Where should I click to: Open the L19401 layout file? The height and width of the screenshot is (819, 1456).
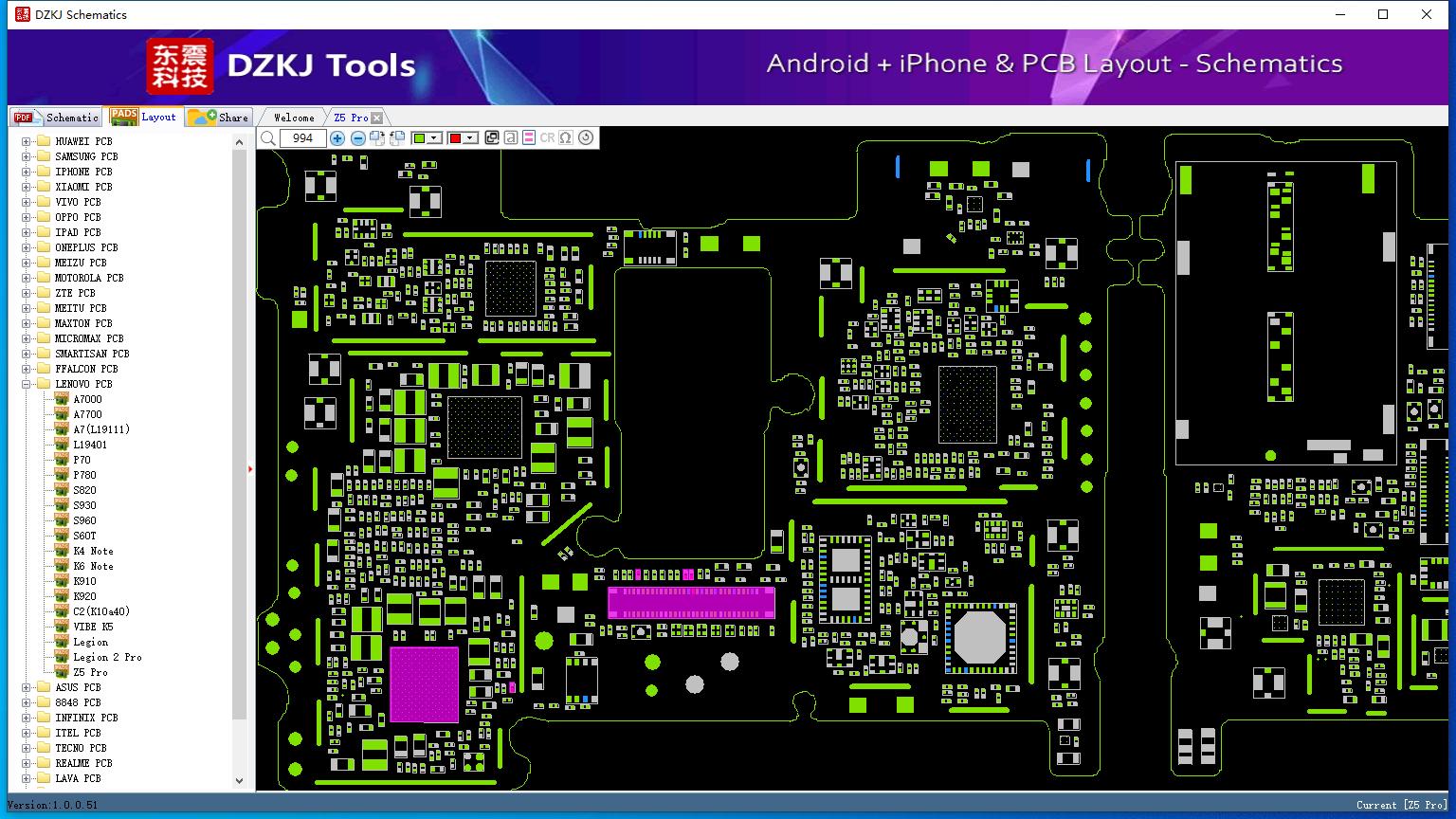(90, 445)
